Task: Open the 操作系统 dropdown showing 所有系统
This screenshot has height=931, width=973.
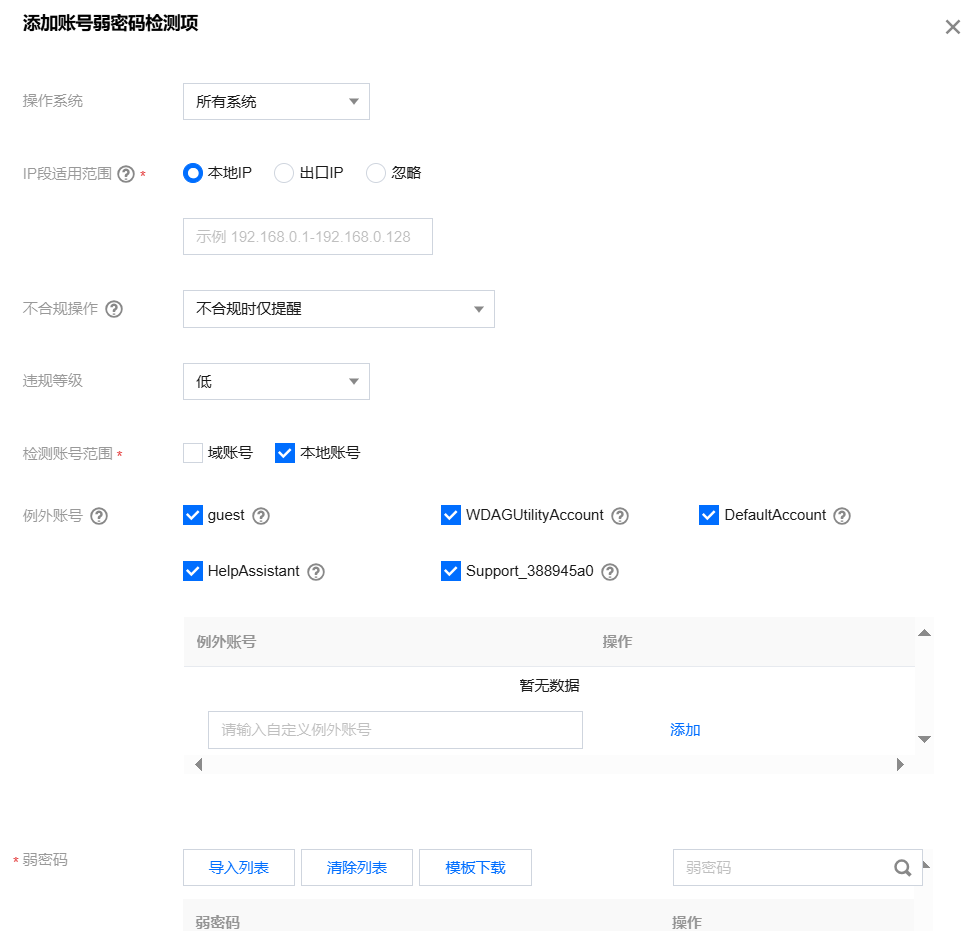Action: click(x=276, y=101)
